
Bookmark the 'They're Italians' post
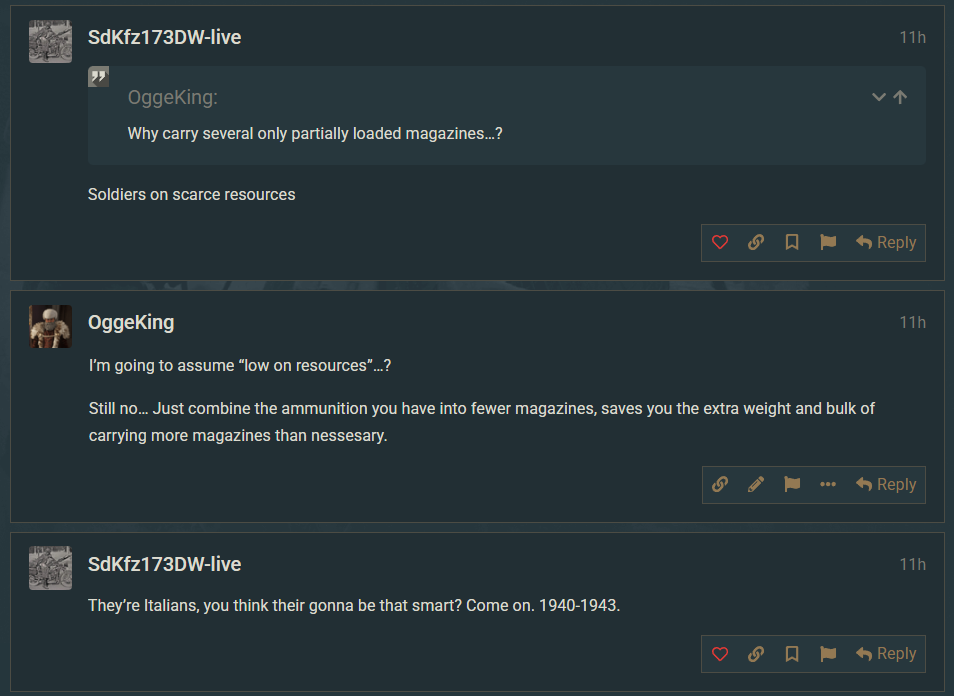click(792, 654)
